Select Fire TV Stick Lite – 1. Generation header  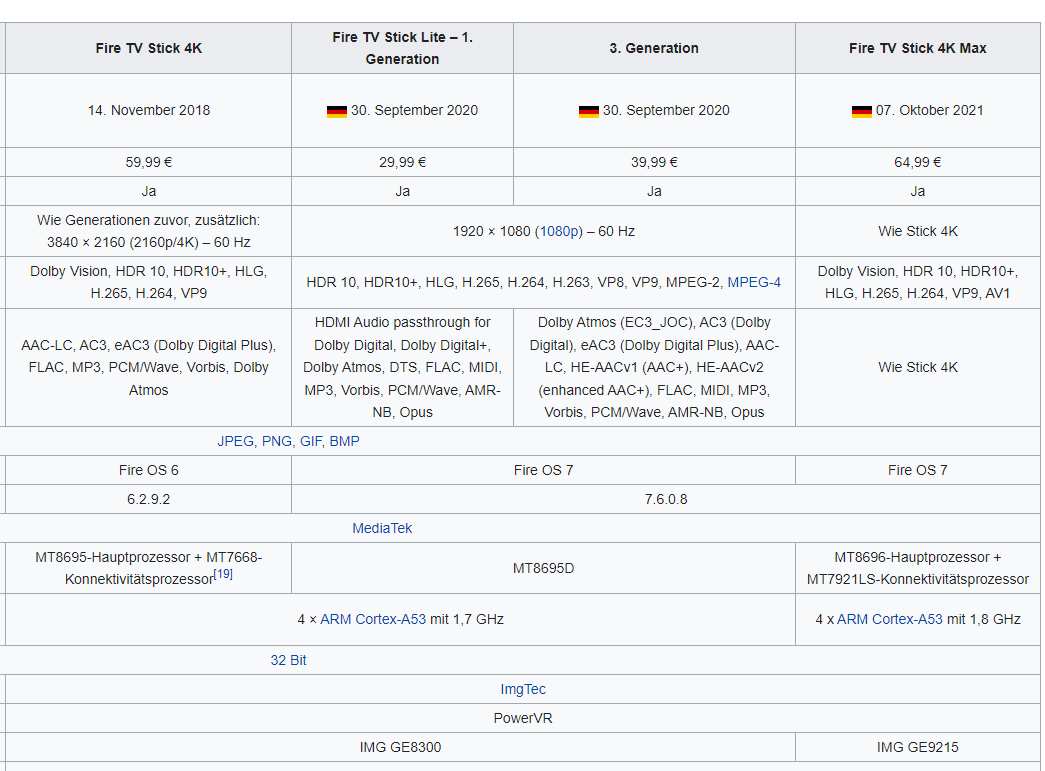(403, 48)
